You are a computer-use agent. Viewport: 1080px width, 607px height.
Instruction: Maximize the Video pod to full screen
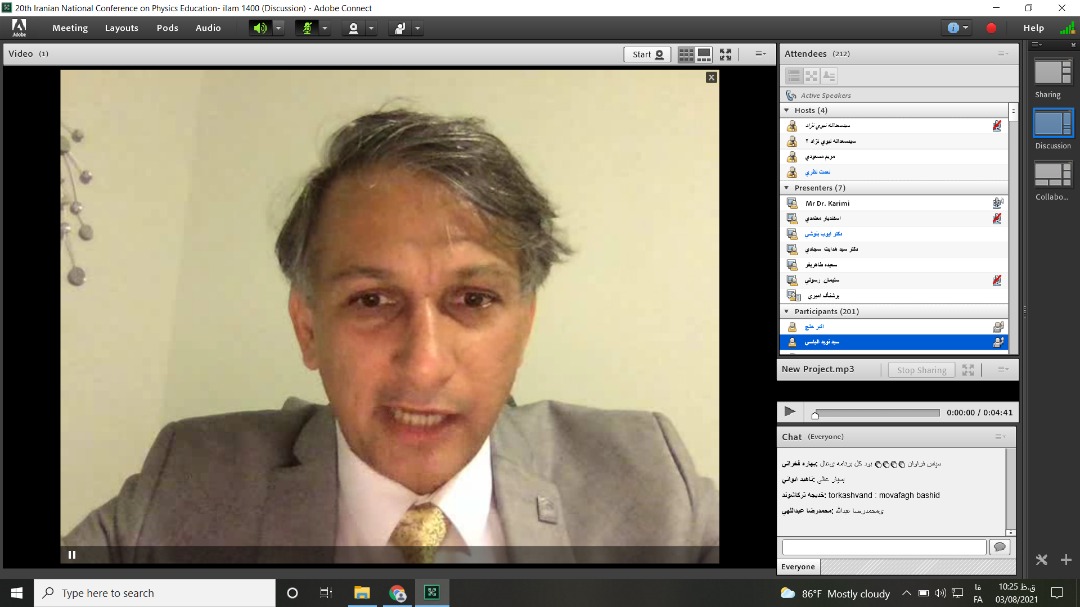(726, 54)
